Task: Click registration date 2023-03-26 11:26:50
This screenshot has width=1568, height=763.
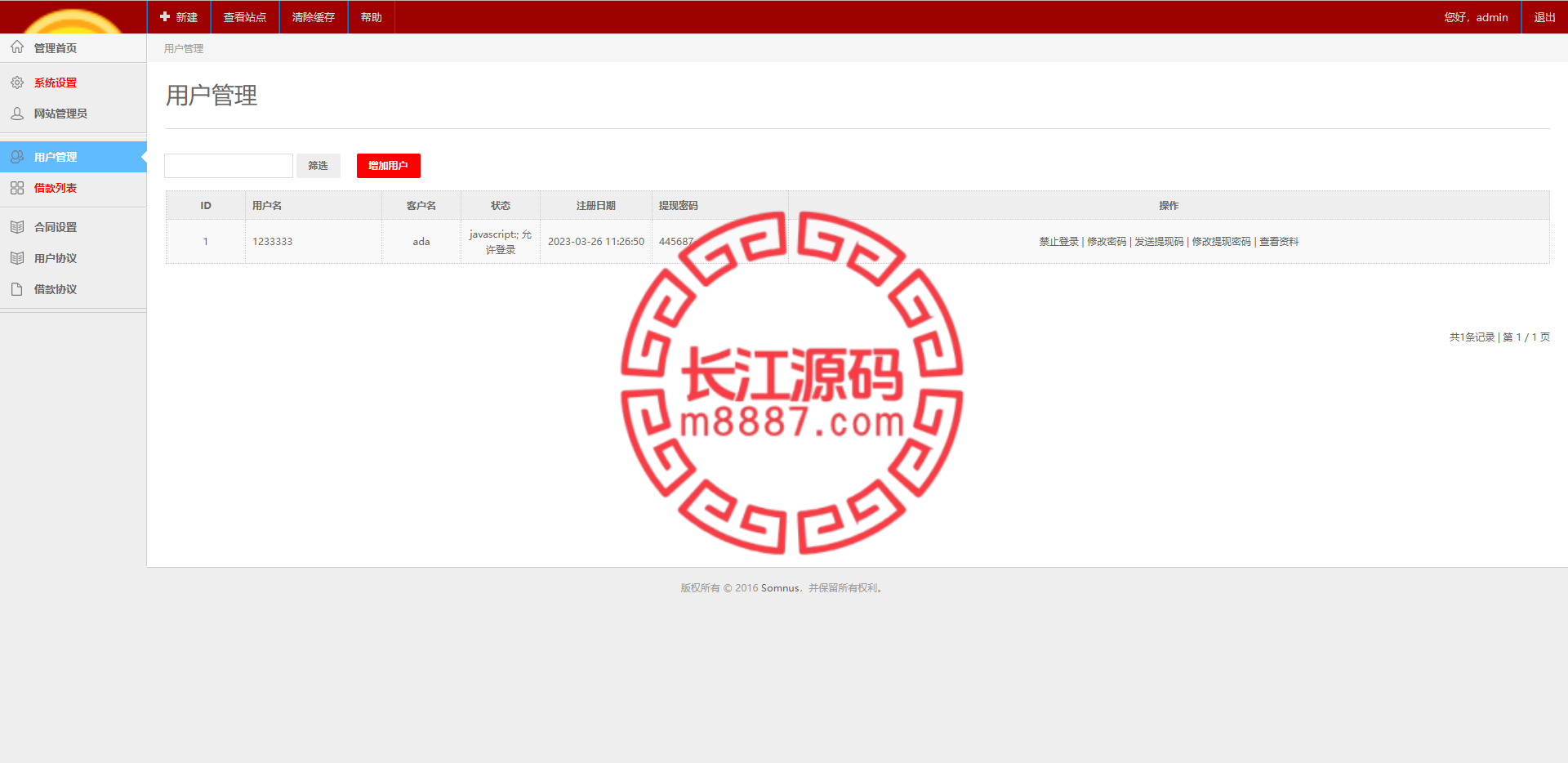Action: click(x=596, y=242)
